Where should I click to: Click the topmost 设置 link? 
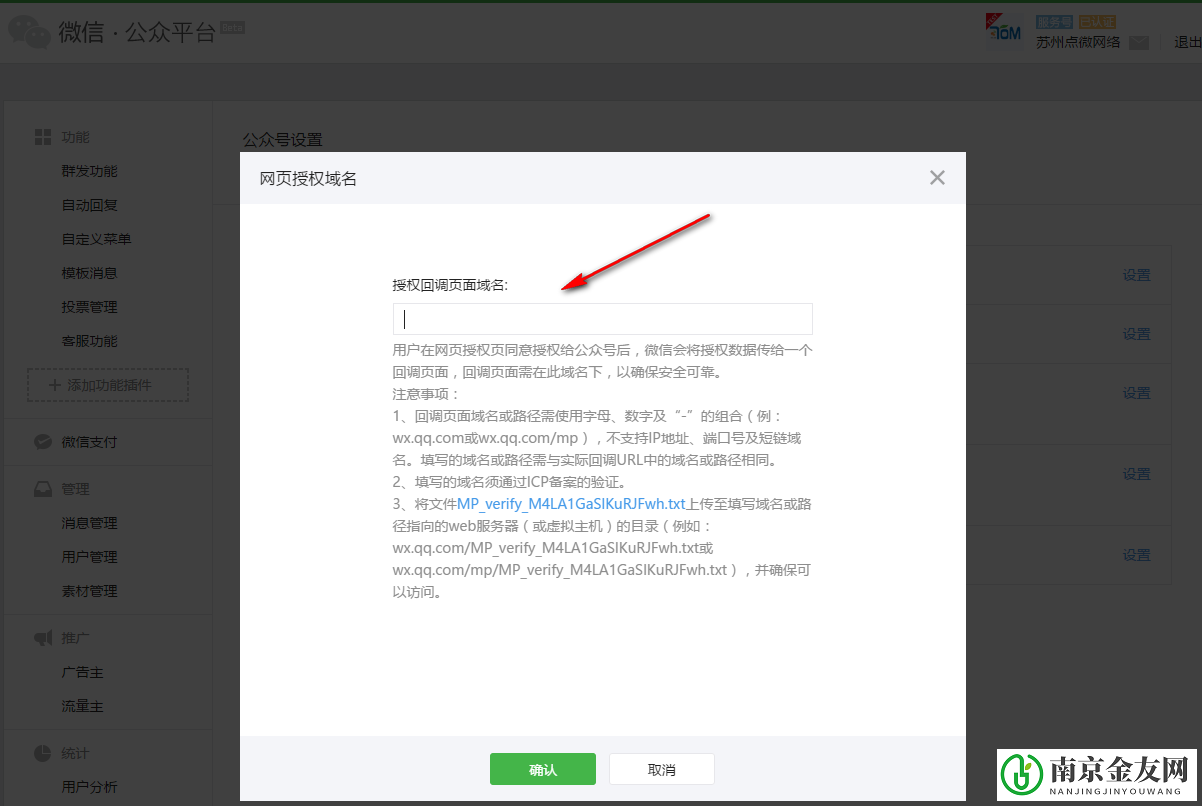(x=1136, y=273)
